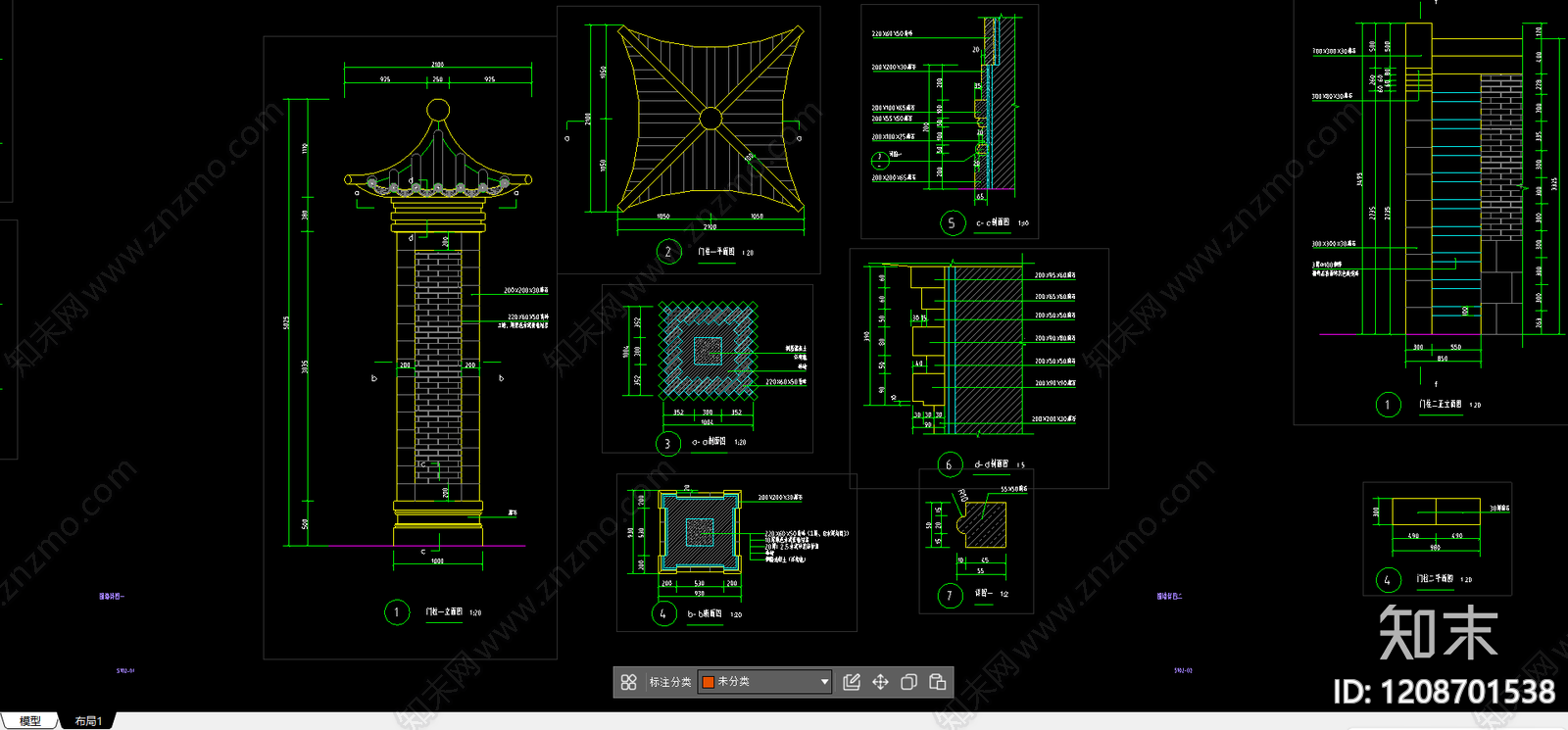Select circled number 4 beside b-b section title
This screenshot has height=730, width=1568.
click(x=663, y=614)
